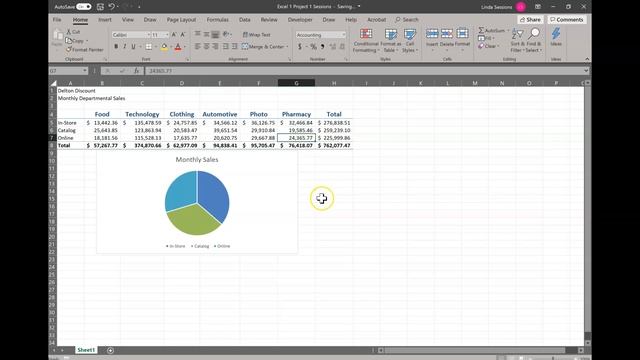Click the Insert cells icon
Image resolution: width=640 pixels, height=360 pixels.
pos(432,34)
